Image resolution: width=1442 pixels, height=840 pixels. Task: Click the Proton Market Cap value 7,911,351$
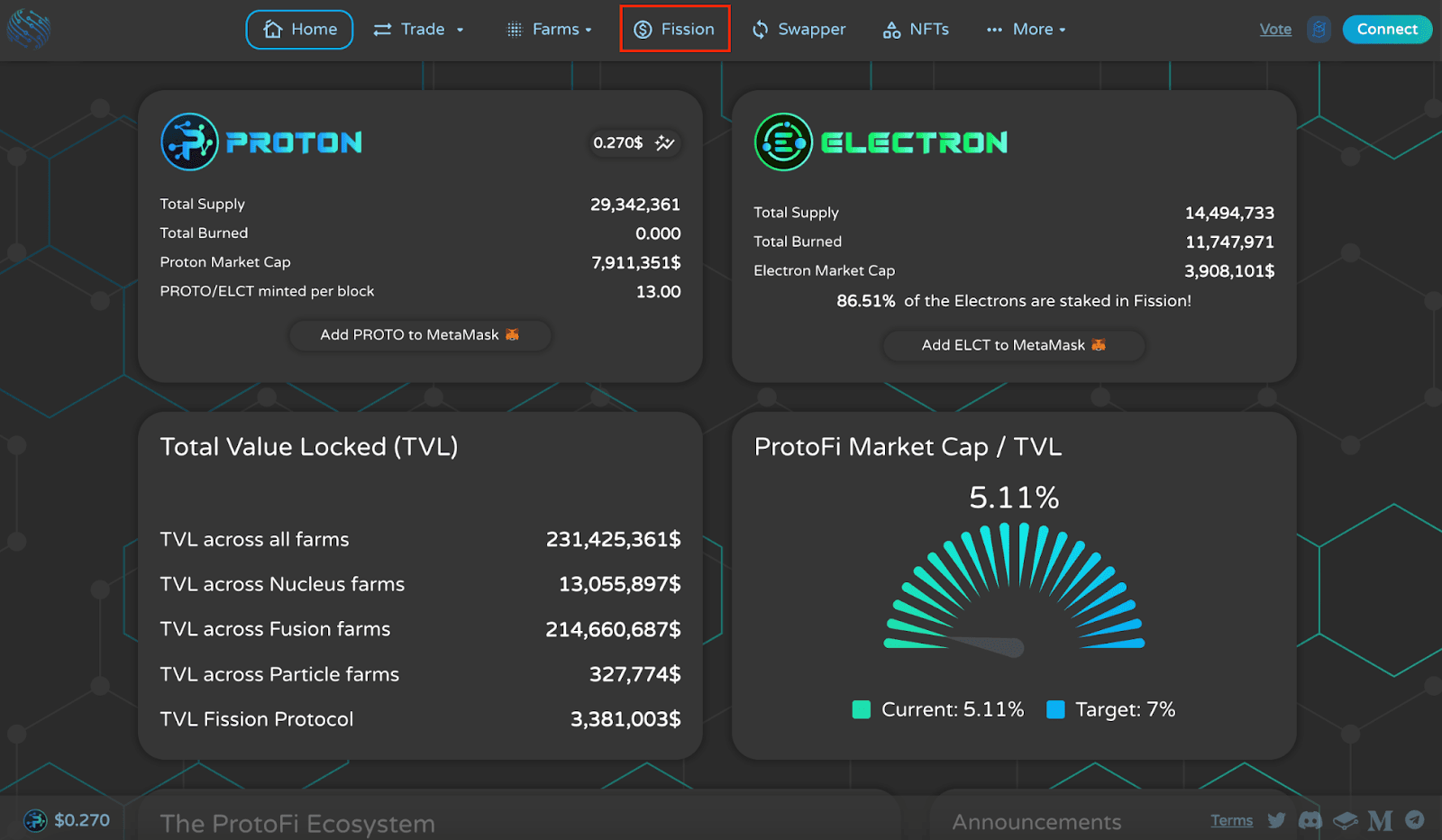pos(636,262)
